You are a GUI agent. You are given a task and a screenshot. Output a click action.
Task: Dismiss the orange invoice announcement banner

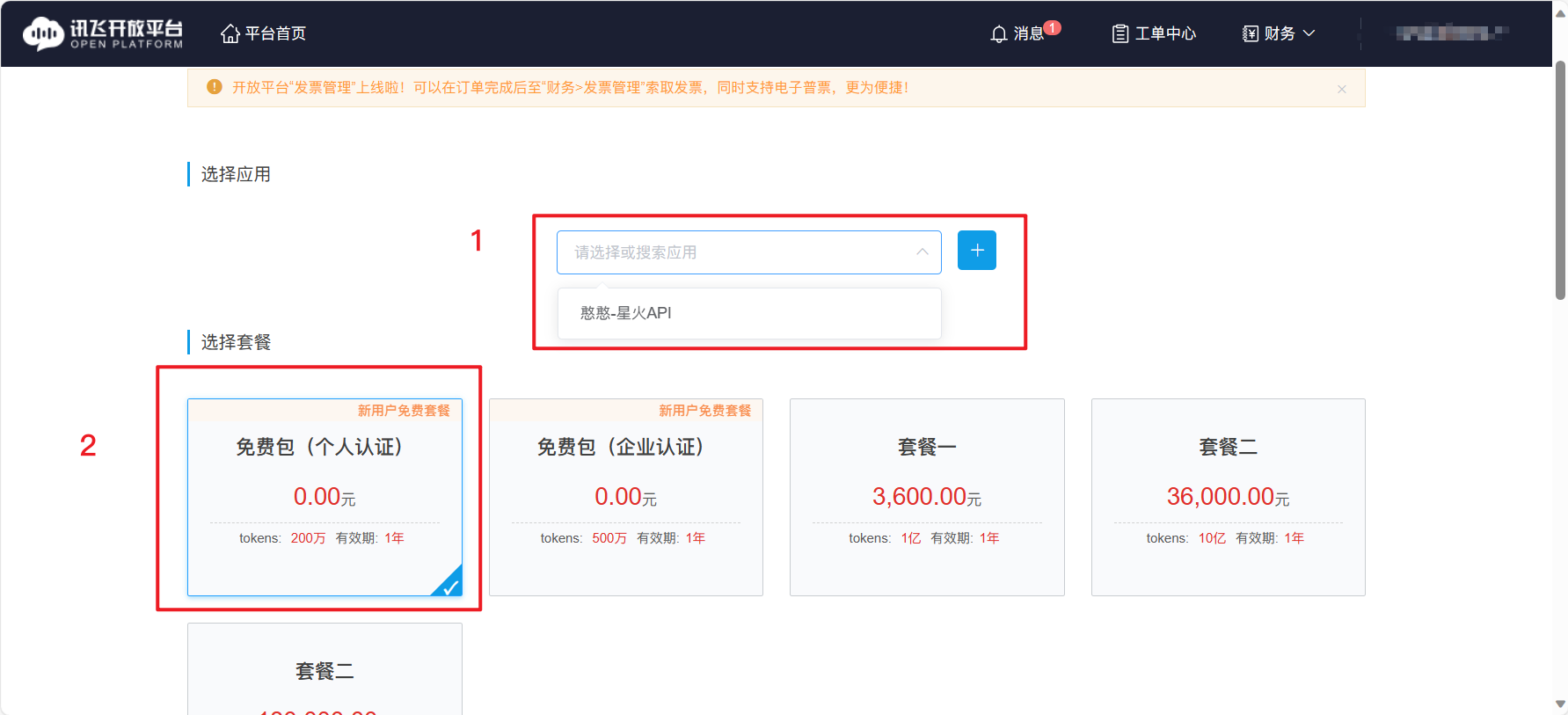[x=1341, y=89]
